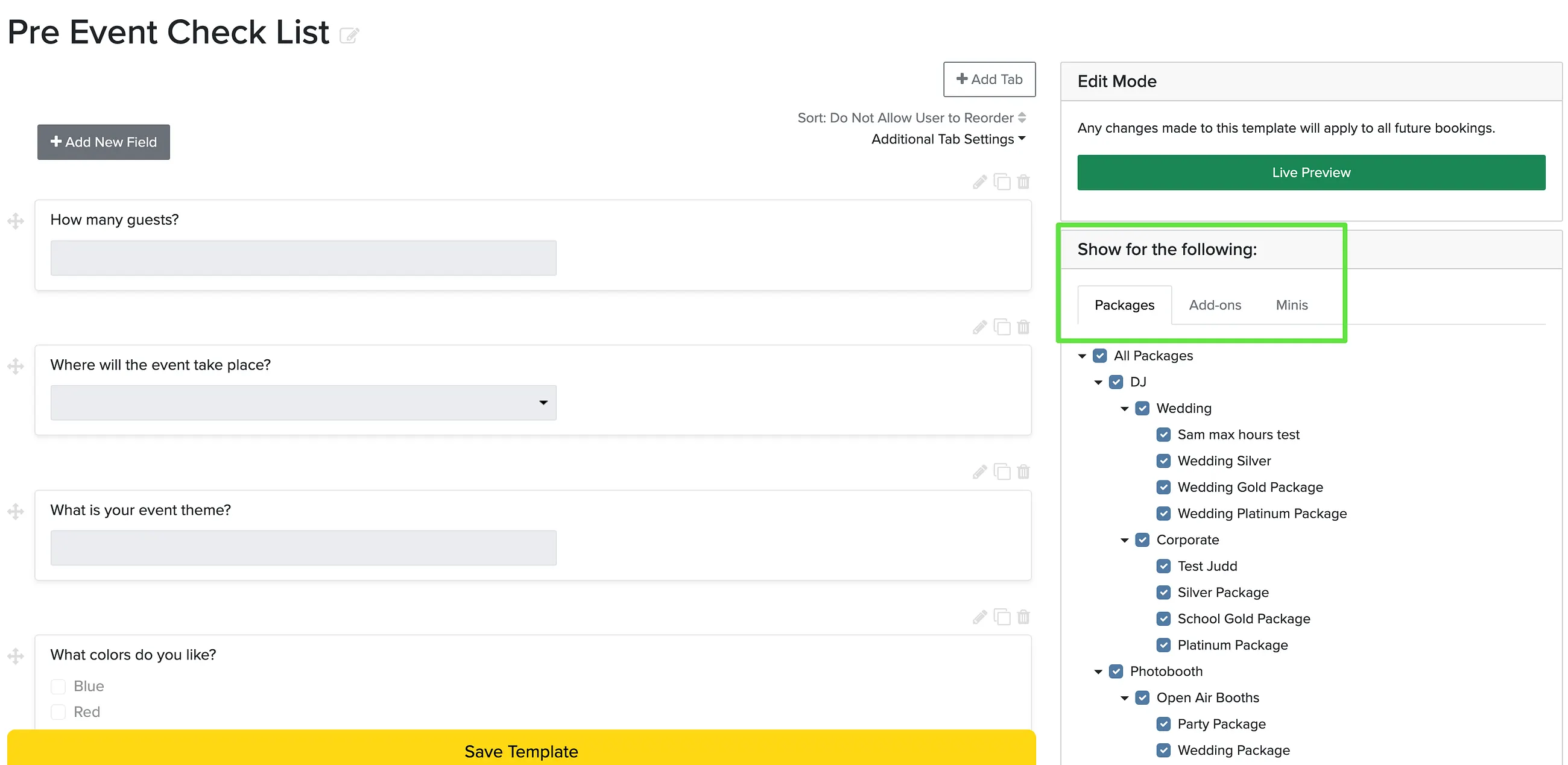Collapse the Wedding tree node
This screenshot has width=1568, height=765.
[1125, 408]
